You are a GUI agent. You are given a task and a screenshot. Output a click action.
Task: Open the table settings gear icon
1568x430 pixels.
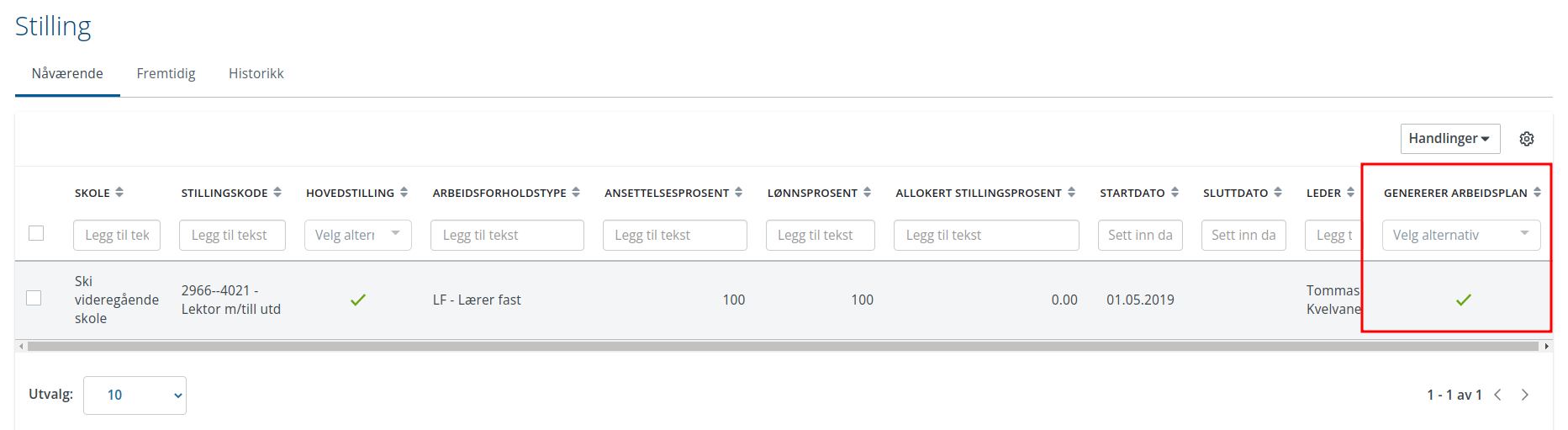point(1527,139)
